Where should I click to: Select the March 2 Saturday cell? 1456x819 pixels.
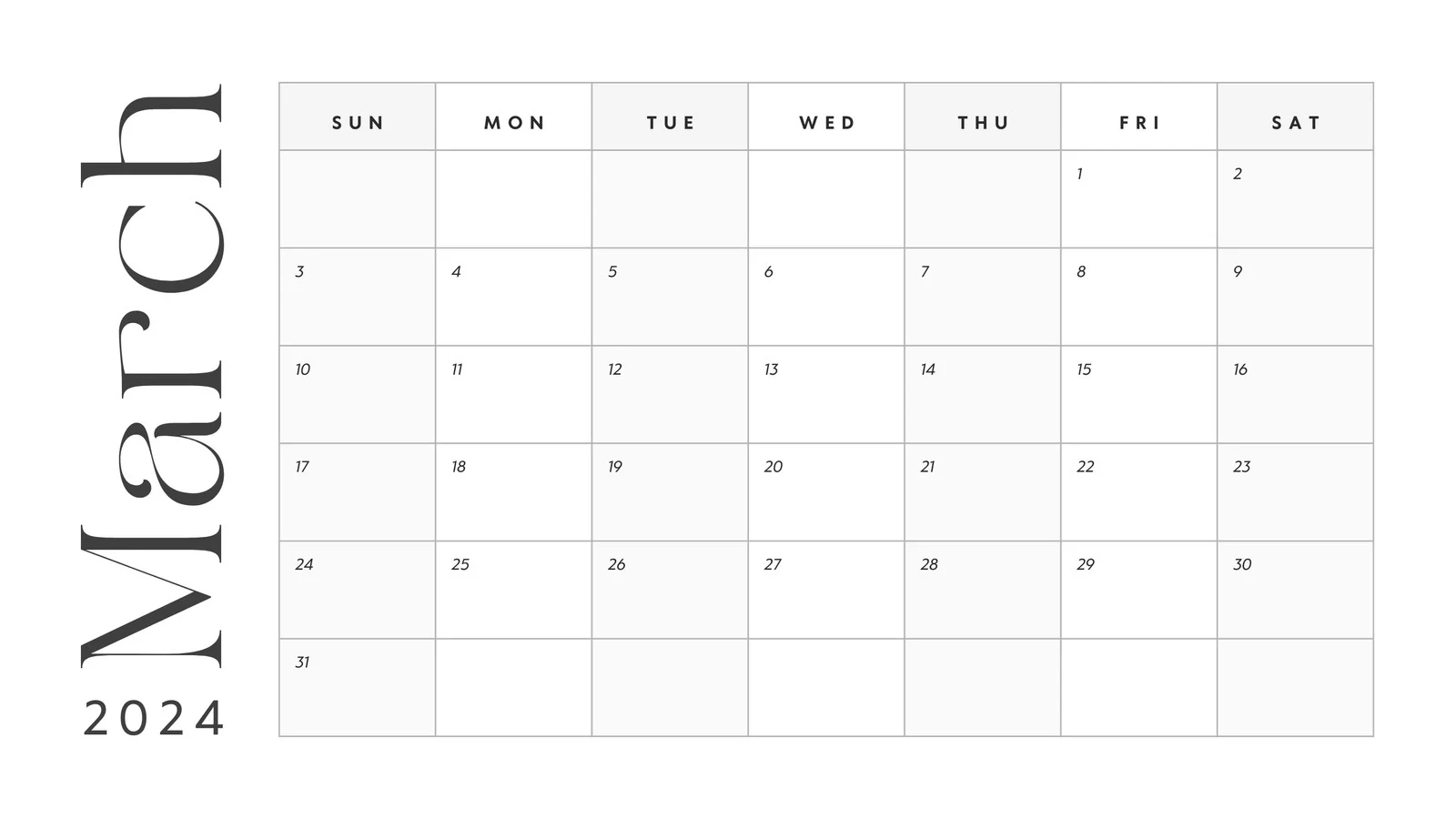(1295, 199)
